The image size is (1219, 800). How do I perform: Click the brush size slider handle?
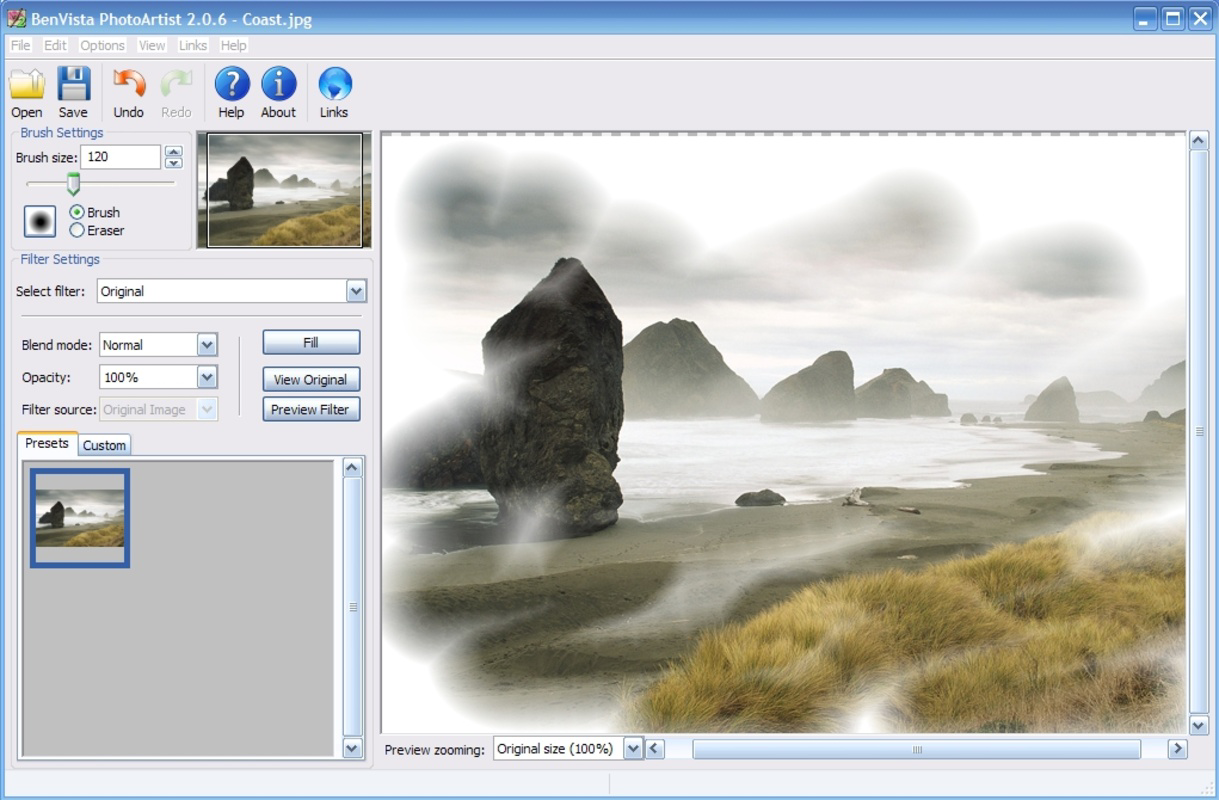[73, 183]
